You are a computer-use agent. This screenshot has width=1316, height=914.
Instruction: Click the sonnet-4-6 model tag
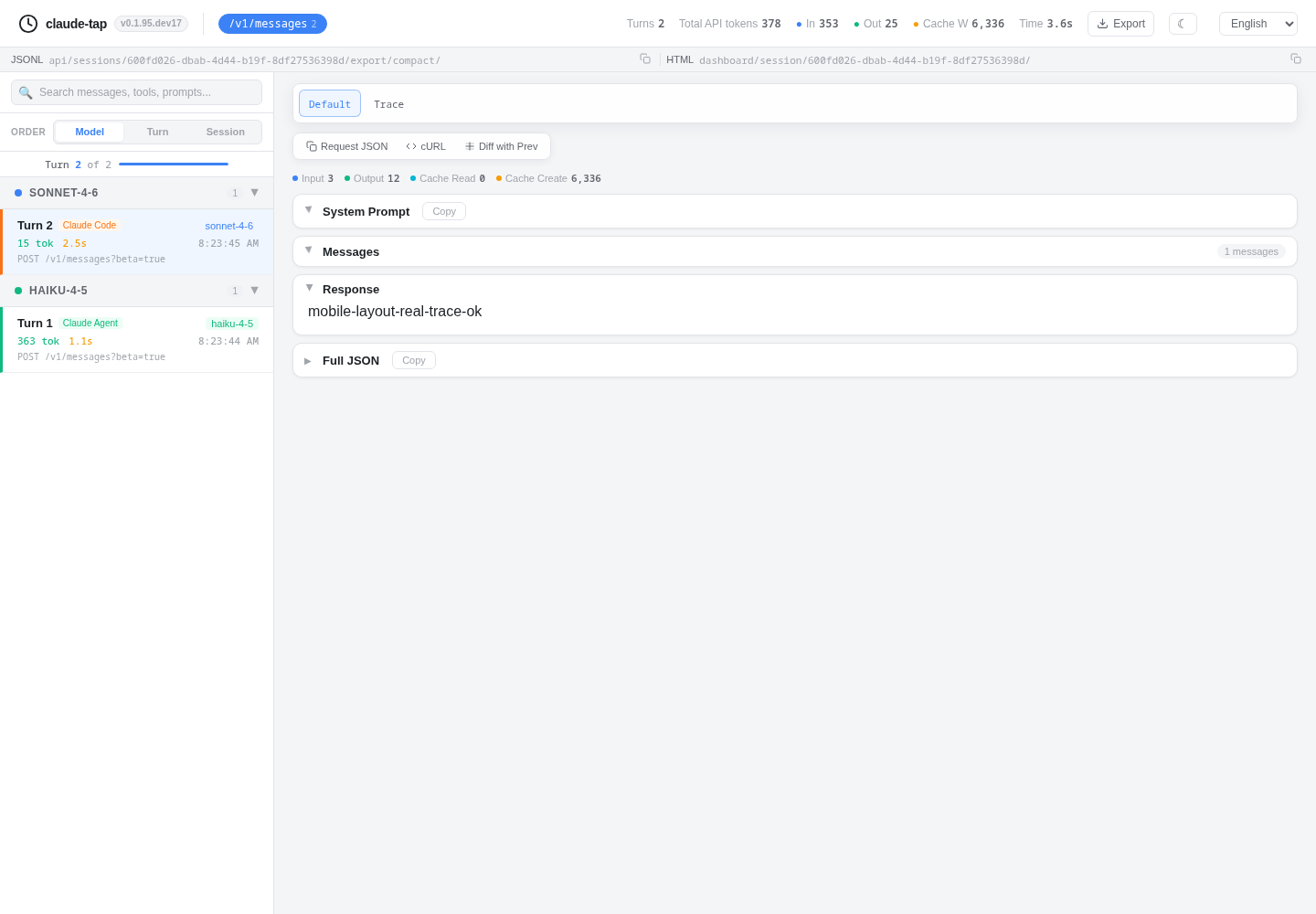point(228,226)
